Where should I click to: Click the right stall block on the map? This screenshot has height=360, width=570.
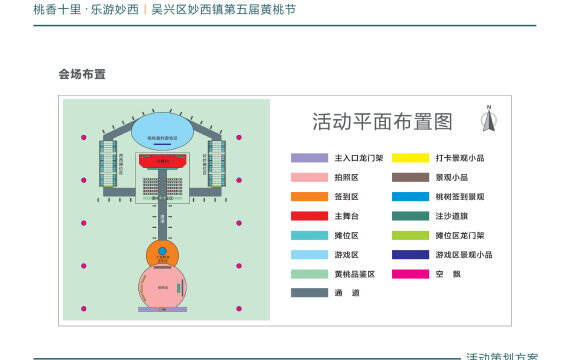pos(217,163)
